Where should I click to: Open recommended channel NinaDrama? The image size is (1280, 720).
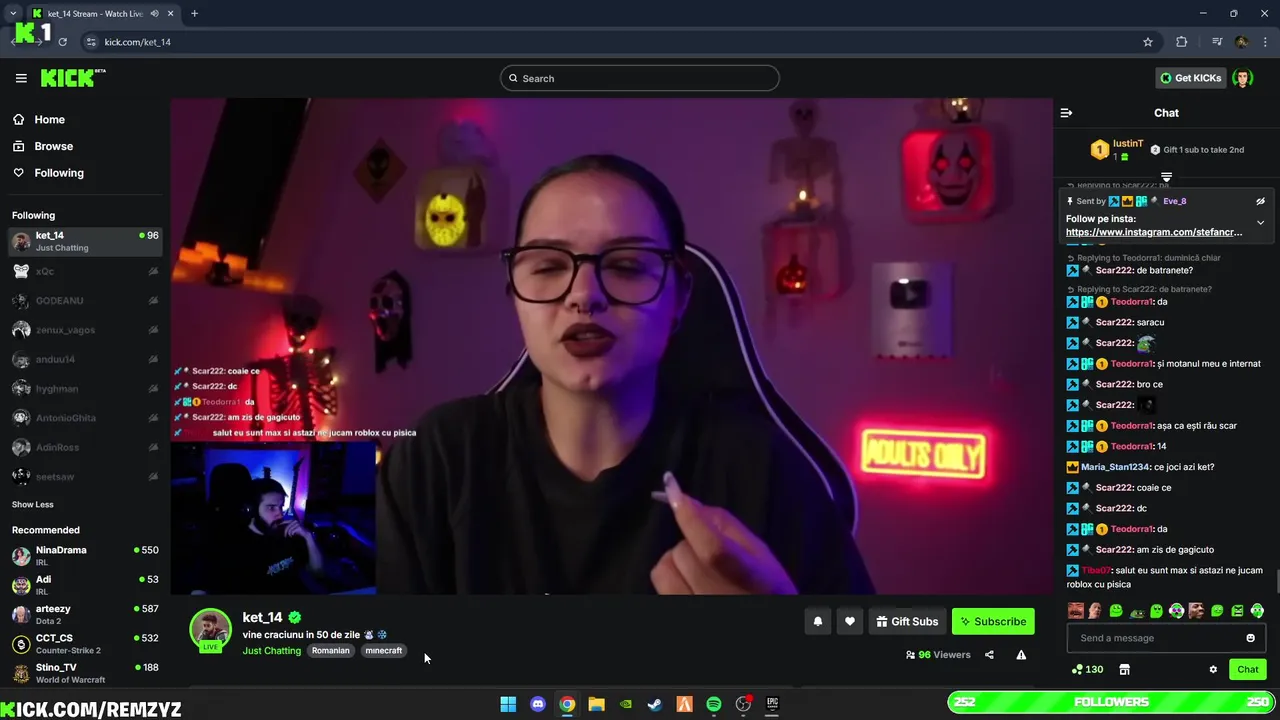[x=84, y=556]
